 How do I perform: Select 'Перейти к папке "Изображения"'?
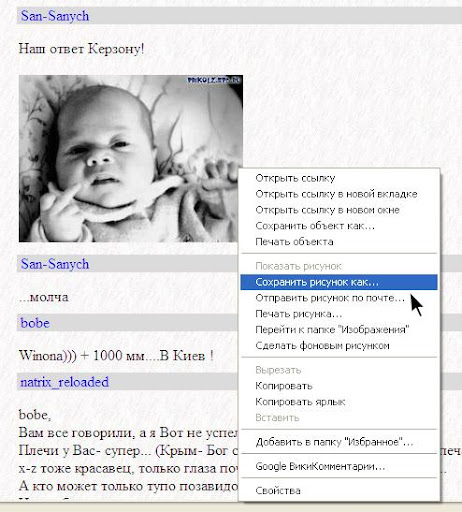click(x=339, y=330)
